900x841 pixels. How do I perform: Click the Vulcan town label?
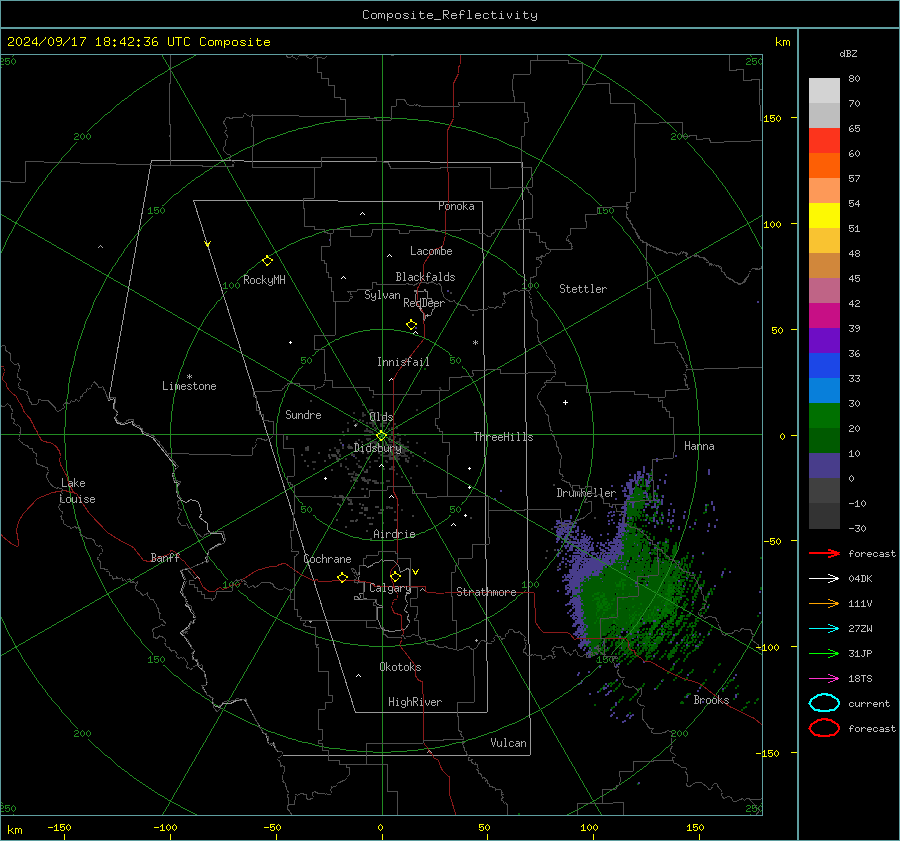click(x=508, y=743)
